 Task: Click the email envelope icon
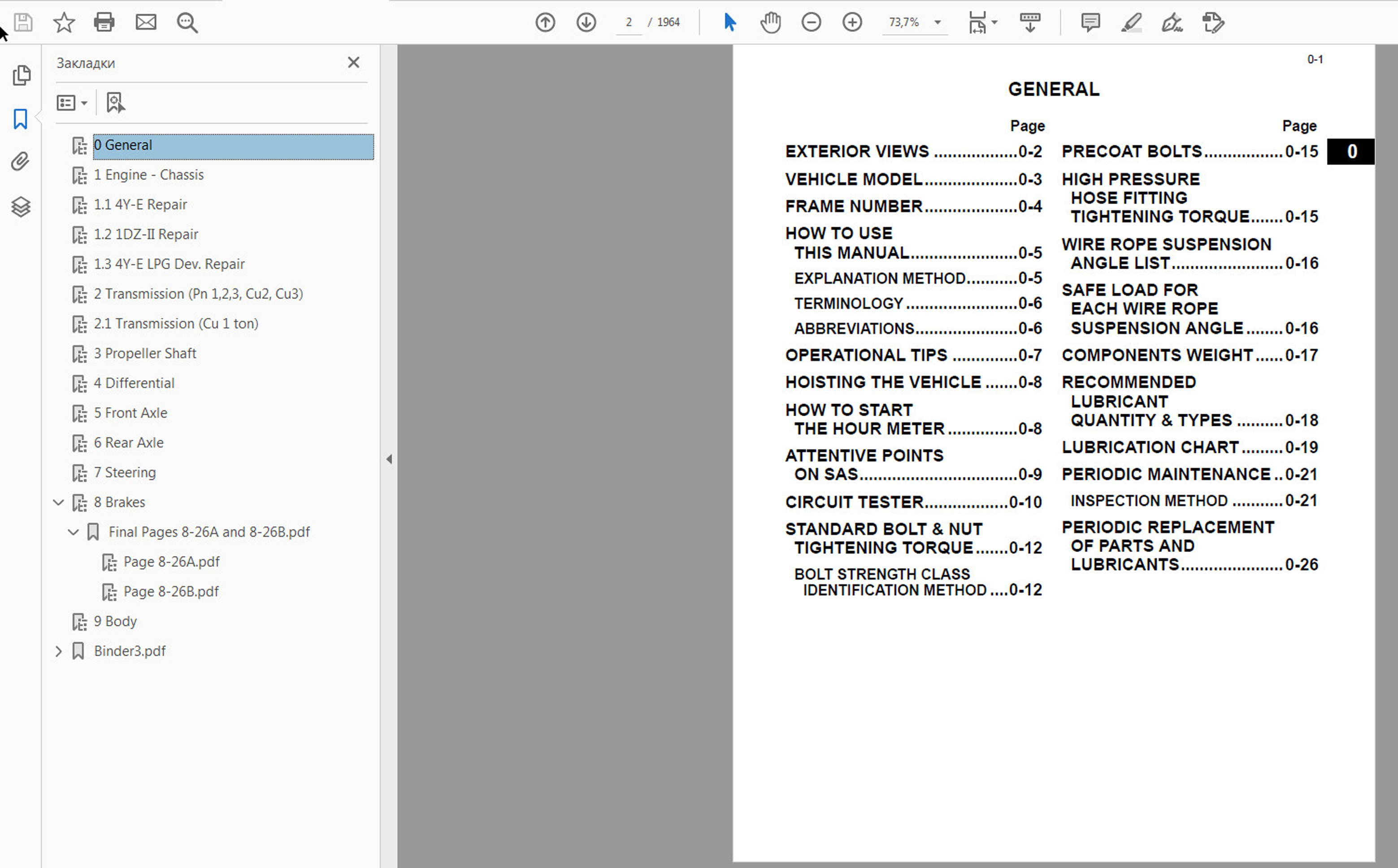tap(146, 22)
